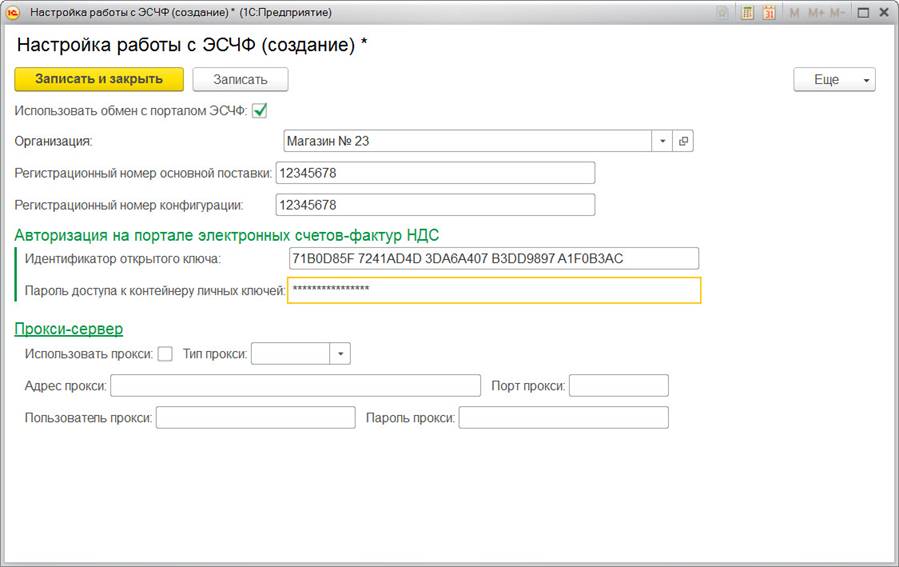This screenshot has width=899, height=567.
Task: Open the 'Еще' actions menu
Action: (x=834, y=79)
